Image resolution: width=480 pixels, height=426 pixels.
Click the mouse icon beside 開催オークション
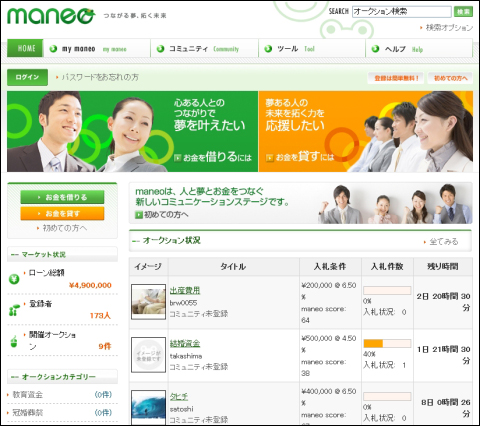[x=14, y=341]
